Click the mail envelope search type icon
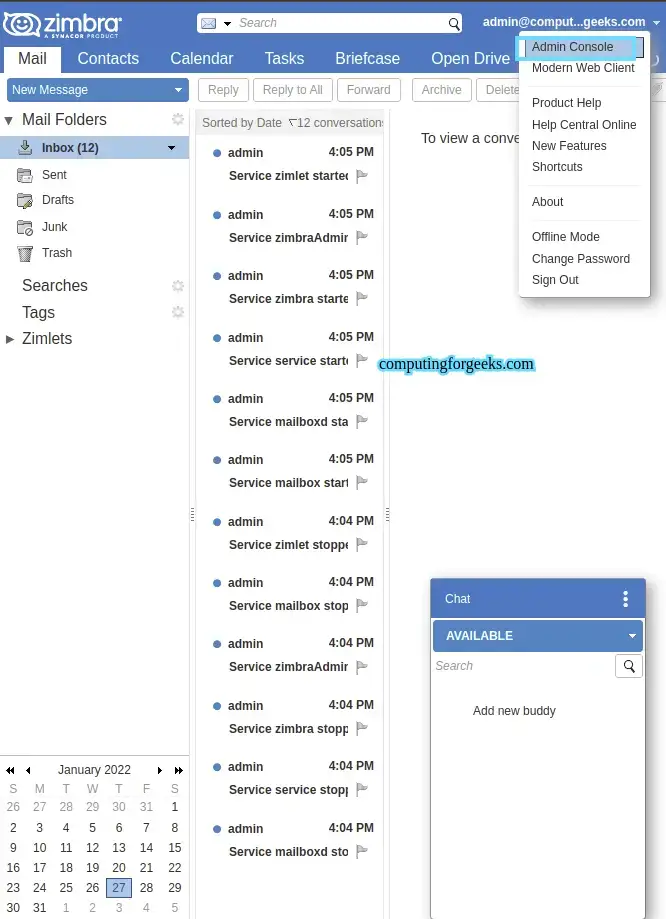Viewport: 666px width, 919px height. 208,23
